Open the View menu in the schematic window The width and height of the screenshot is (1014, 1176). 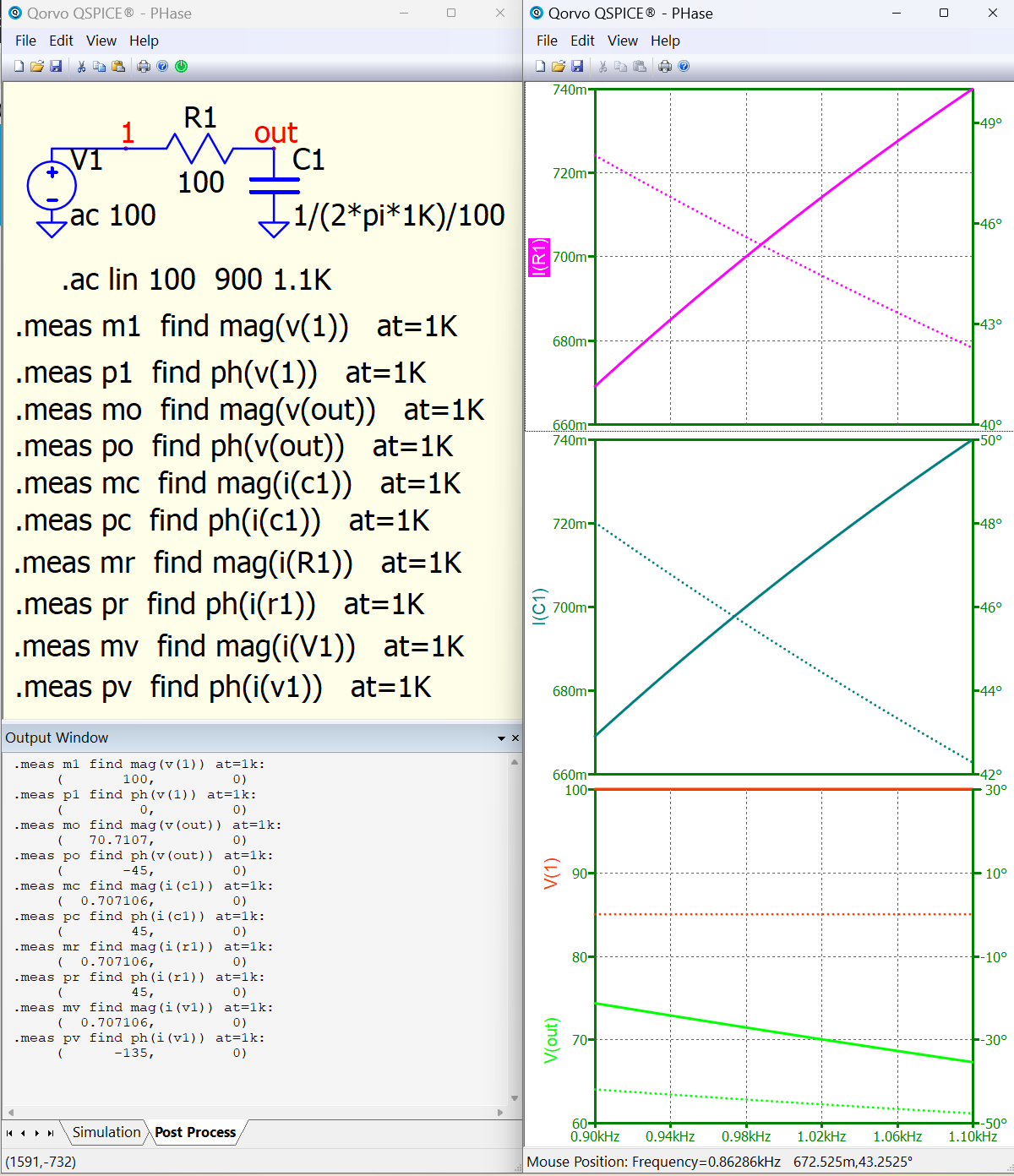[101, 41]
